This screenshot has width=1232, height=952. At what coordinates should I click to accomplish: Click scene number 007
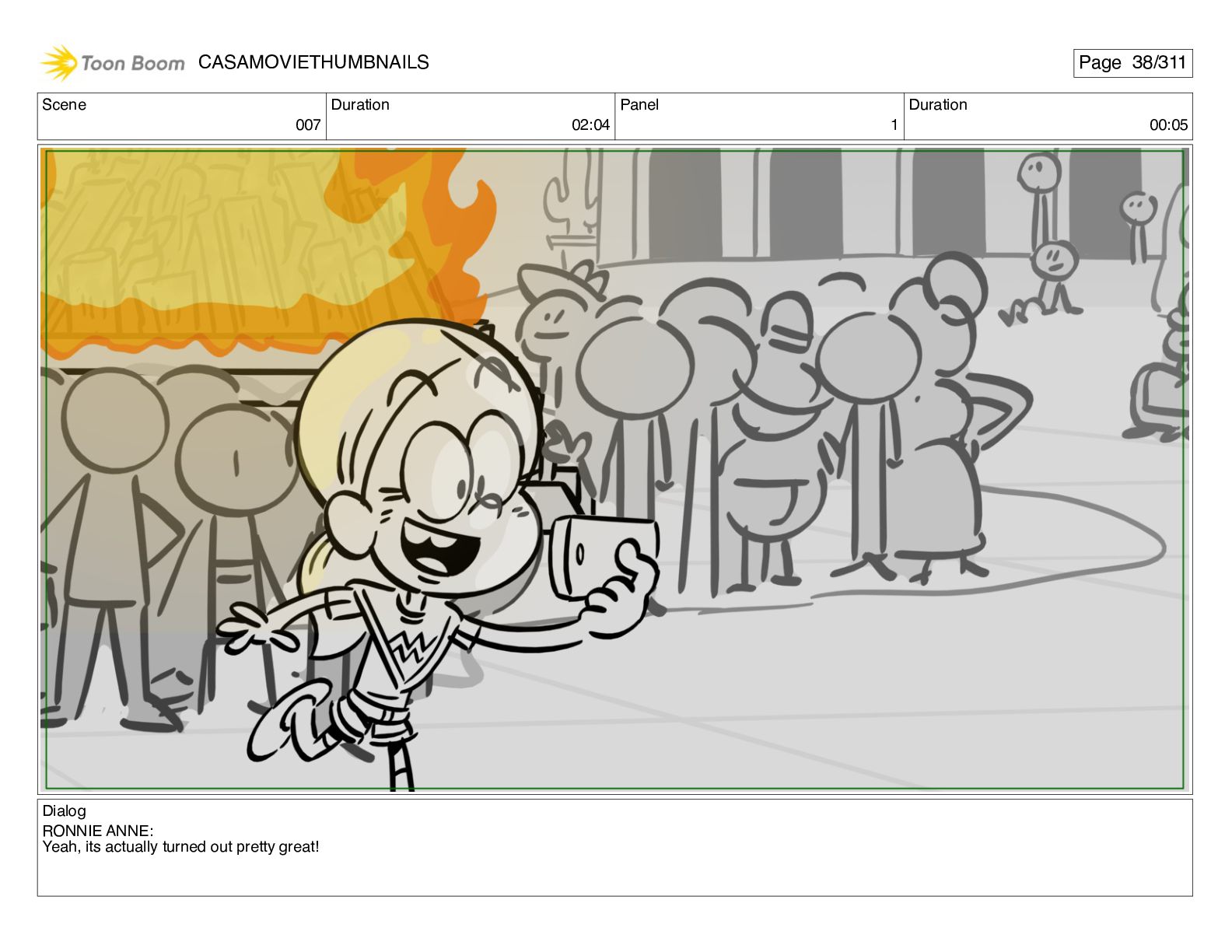click(x=308, y=124)
